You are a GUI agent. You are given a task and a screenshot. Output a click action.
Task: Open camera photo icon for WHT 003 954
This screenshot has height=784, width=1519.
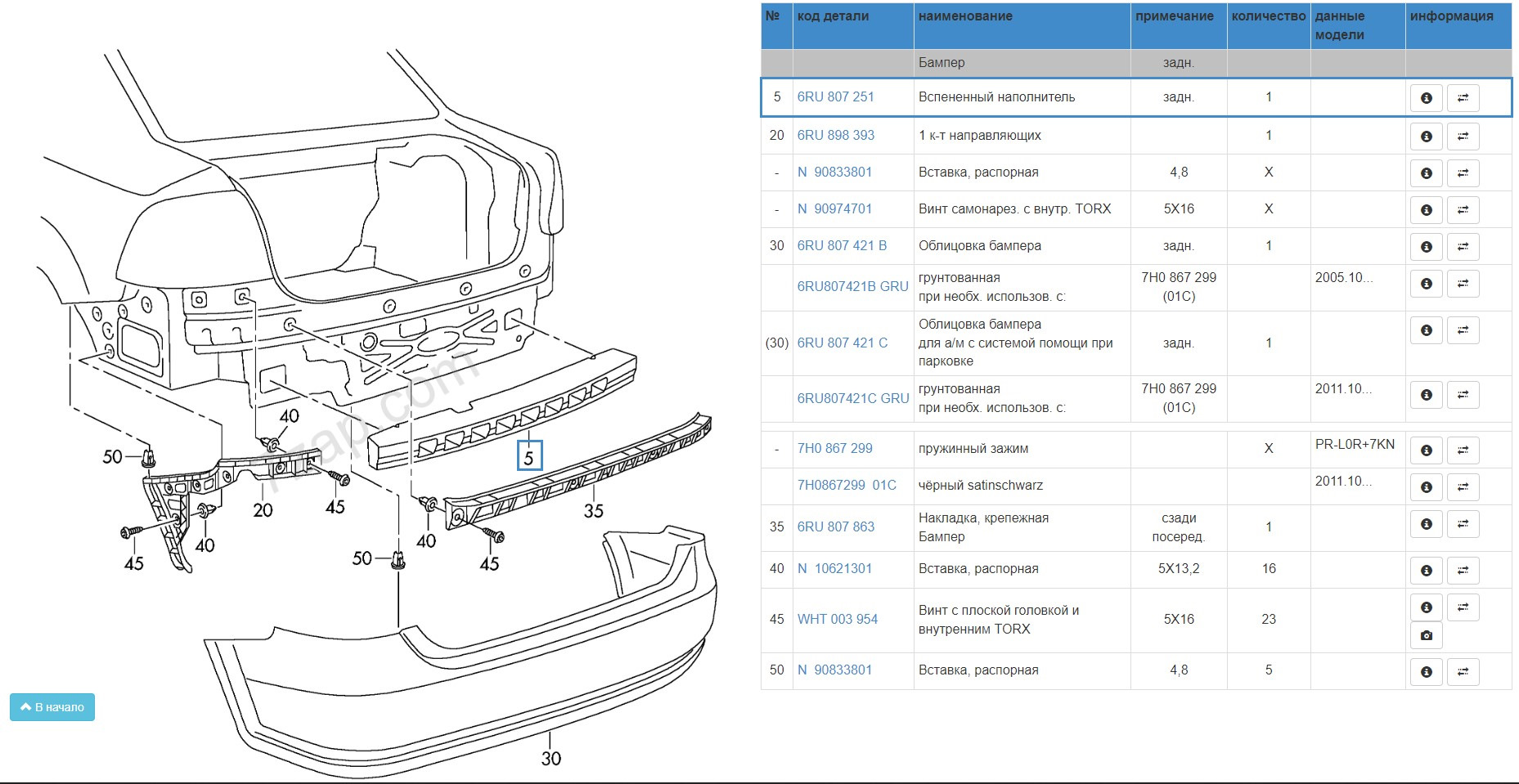pos(1426,635)
